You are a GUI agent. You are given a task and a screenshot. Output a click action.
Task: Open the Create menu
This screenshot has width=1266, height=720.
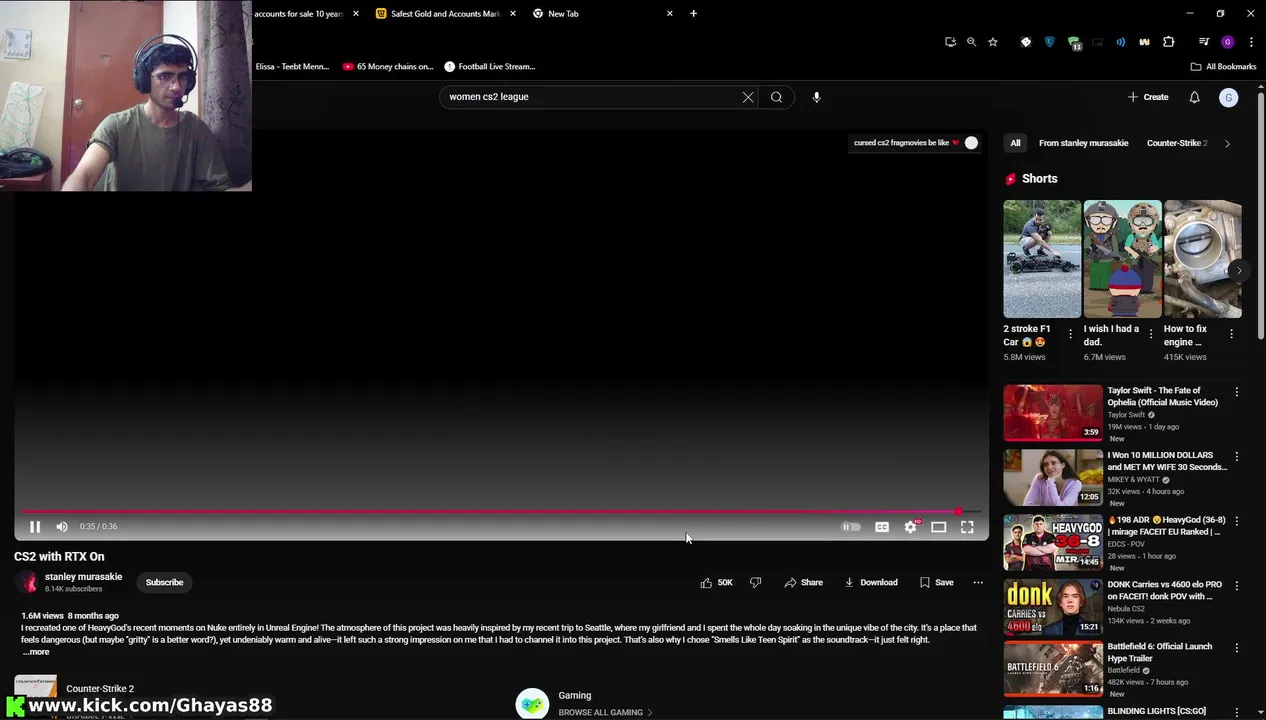click(x=1148, y=97)
